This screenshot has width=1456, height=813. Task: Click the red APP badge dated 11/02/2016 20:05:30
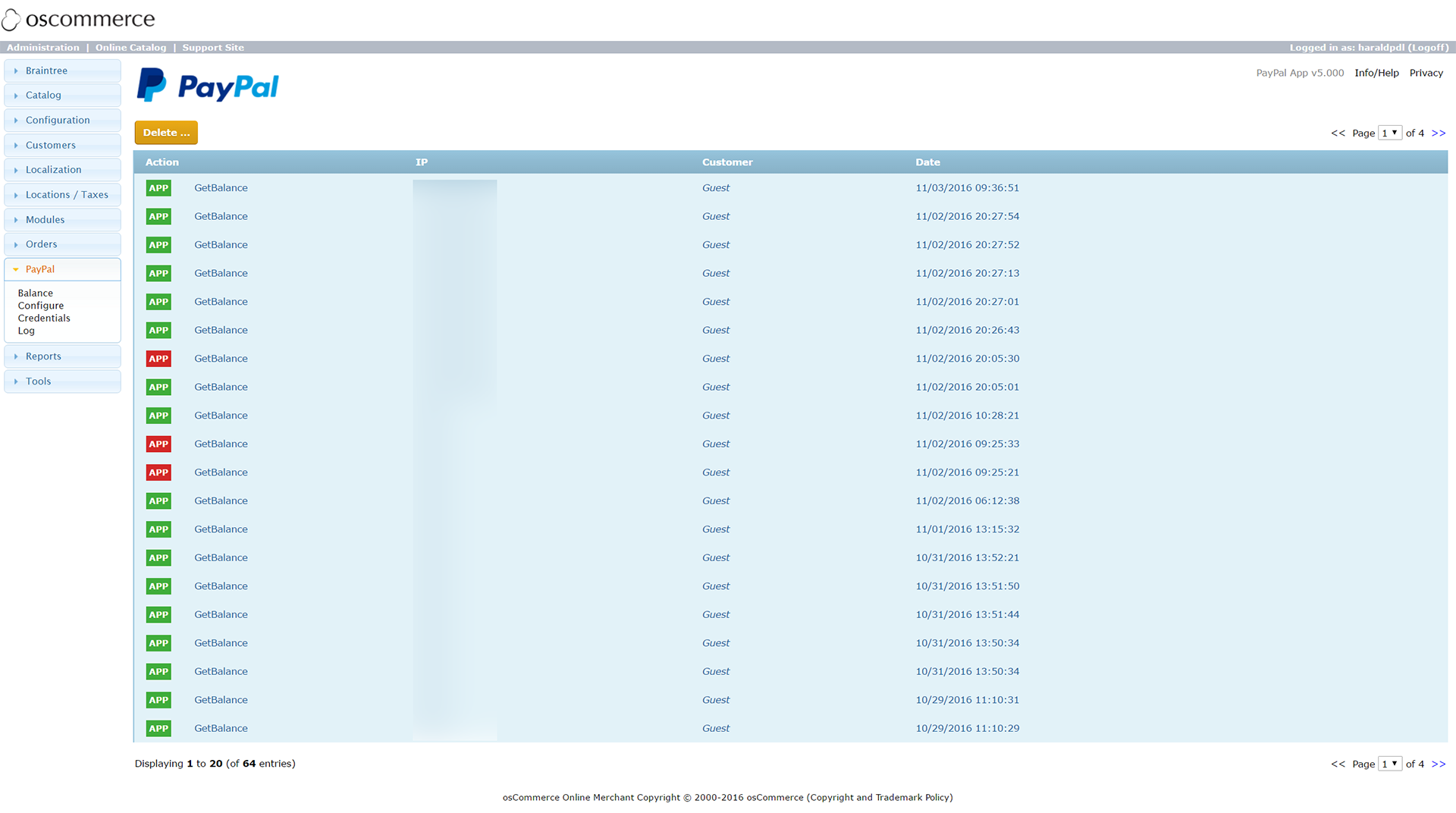click(x=158, y=359)
